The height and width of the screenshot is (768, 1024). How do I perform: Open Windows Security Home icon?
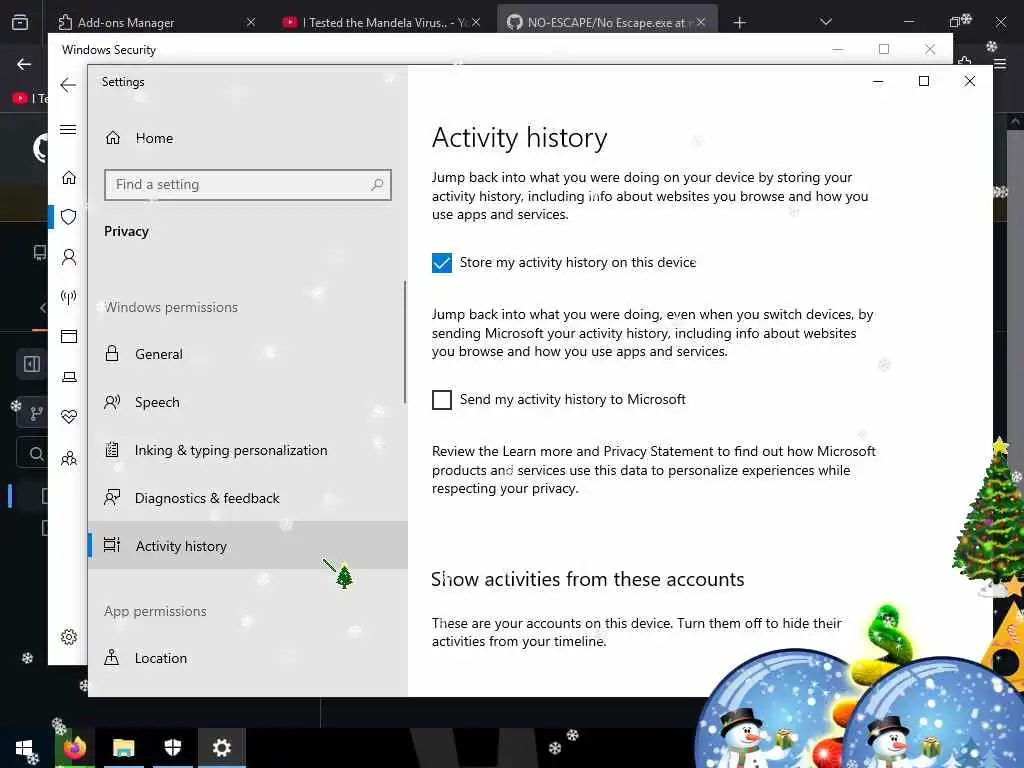pyautogui.click(x=69, y=178)
